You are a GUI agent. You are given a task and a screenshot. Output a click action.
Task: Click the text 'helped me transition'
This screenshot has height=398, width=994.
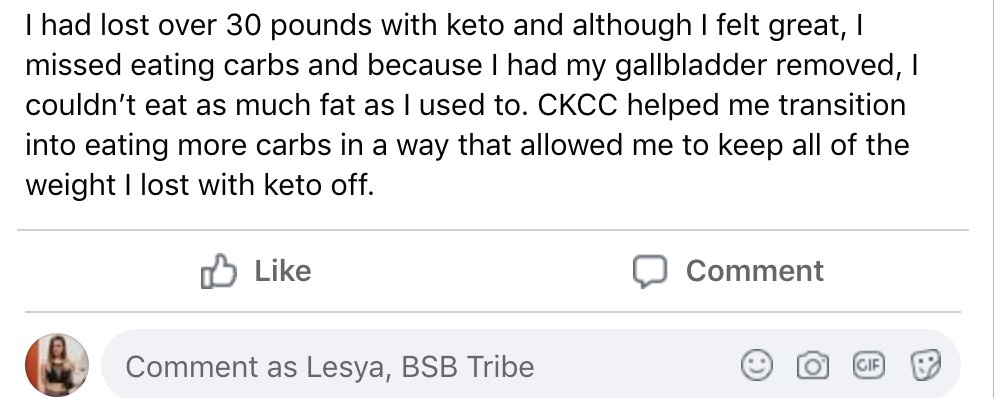pyautogui.click(x=766, y=106)
